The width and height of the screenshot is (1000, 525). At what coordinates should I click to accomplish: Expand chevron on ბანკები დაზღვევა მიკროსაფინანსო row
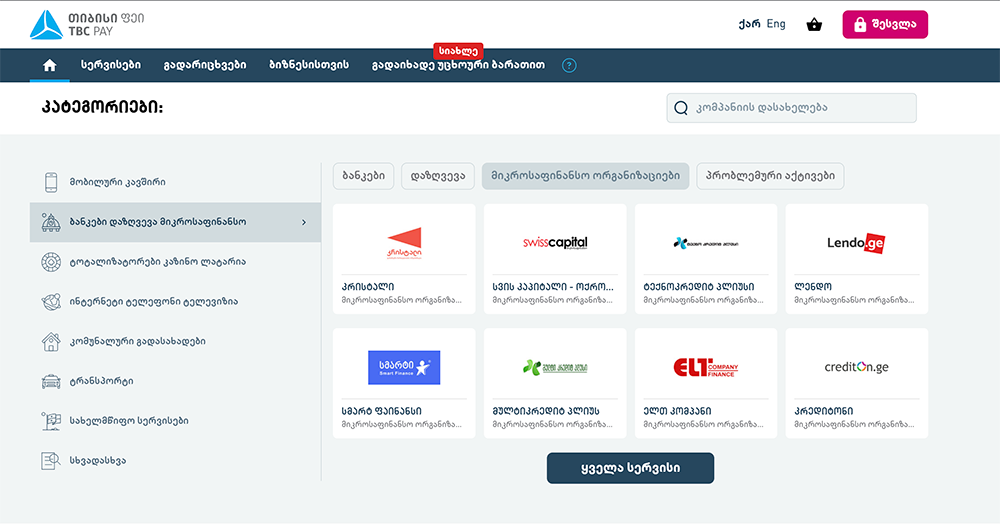click(304, 222)
